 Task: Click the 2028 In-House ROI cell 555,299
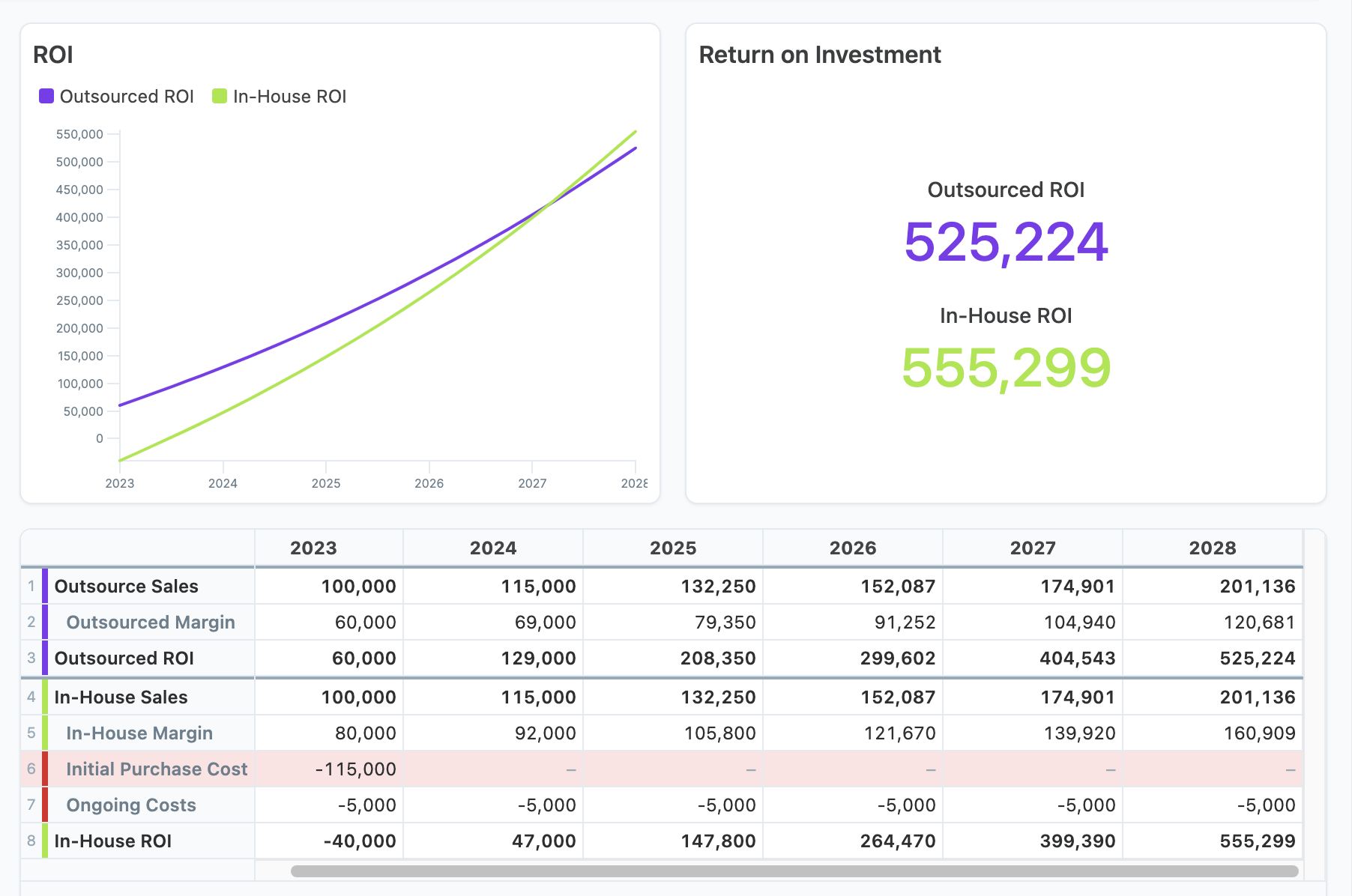click(x=1257, y=841)
